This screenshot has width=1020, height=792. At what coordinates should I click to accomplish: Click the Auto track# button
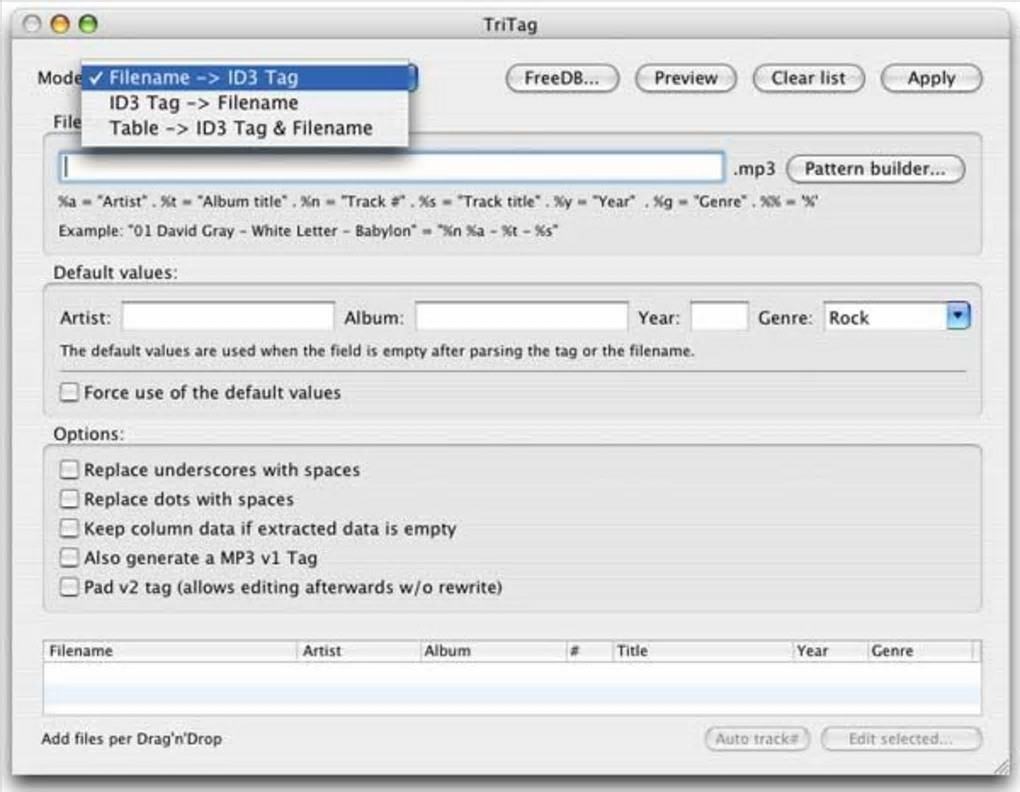click(757, 739)
